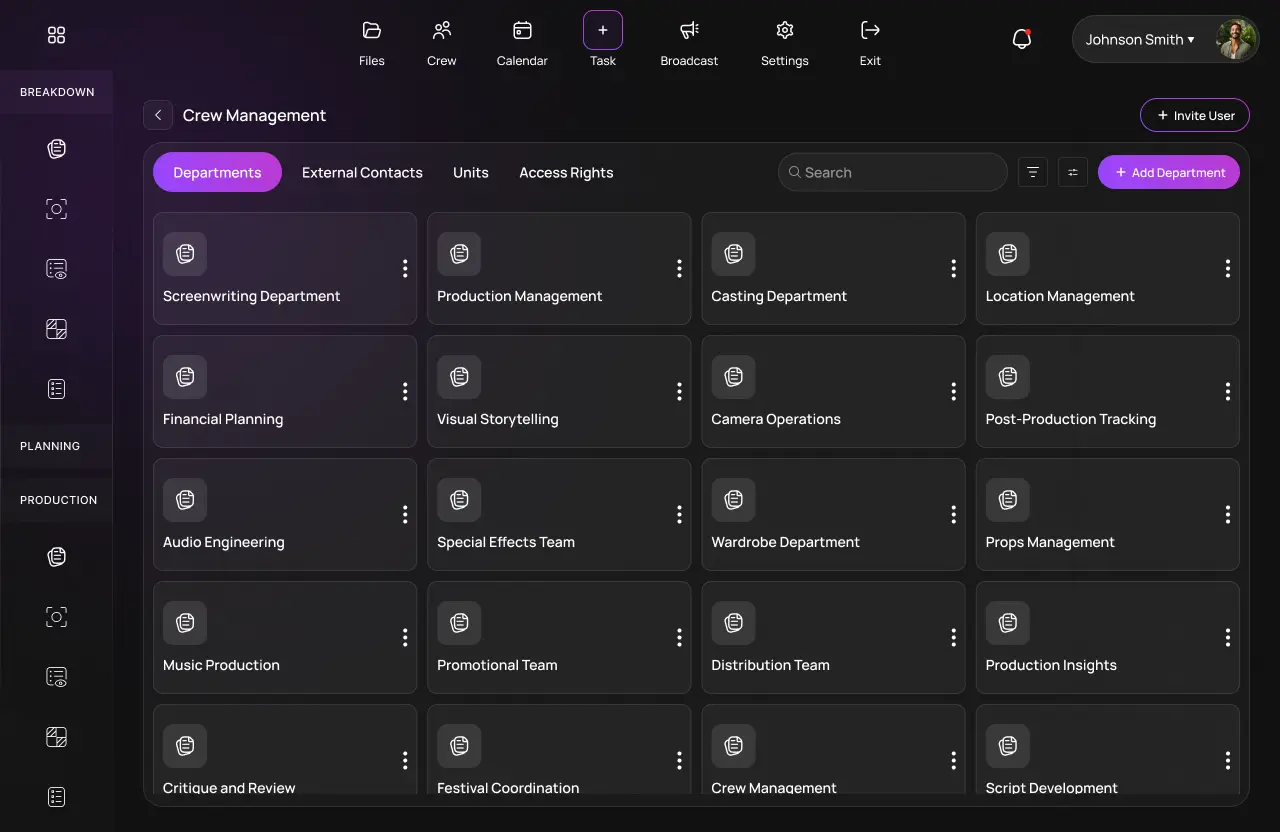Click the filter adjustments icon near search
Screen dimensions: 1280x832
(x=1072, y=171)
